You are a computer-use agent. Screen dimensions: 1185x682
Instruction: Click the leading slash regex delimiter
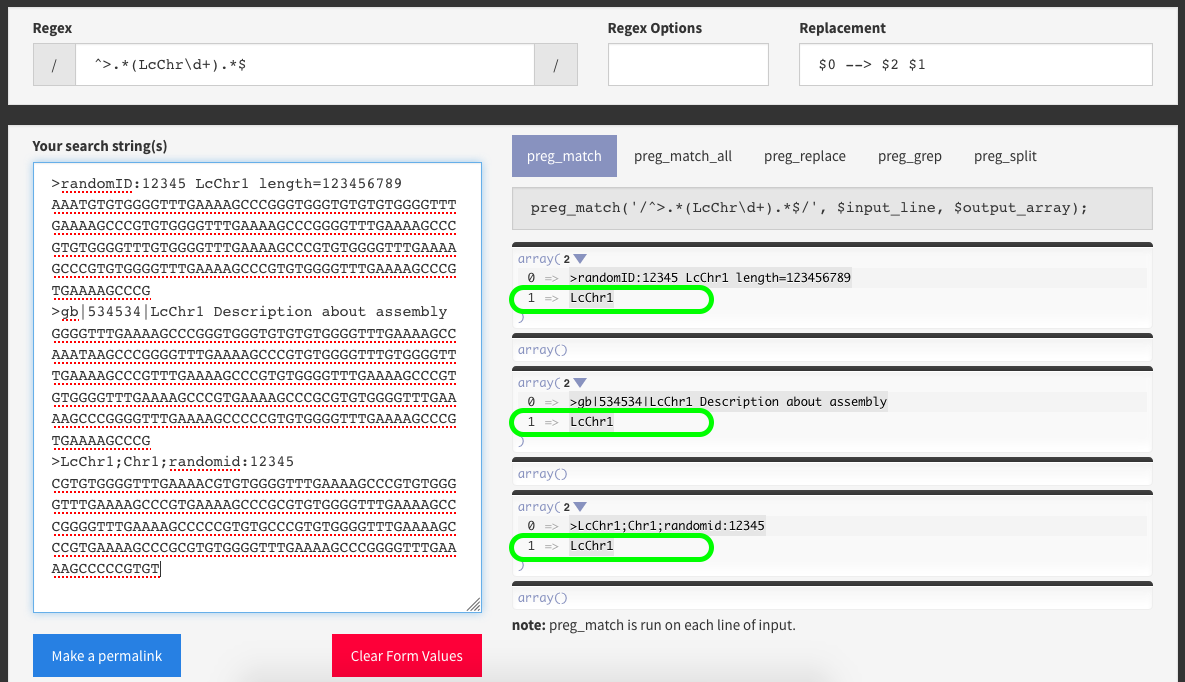(x=54, y=64)
